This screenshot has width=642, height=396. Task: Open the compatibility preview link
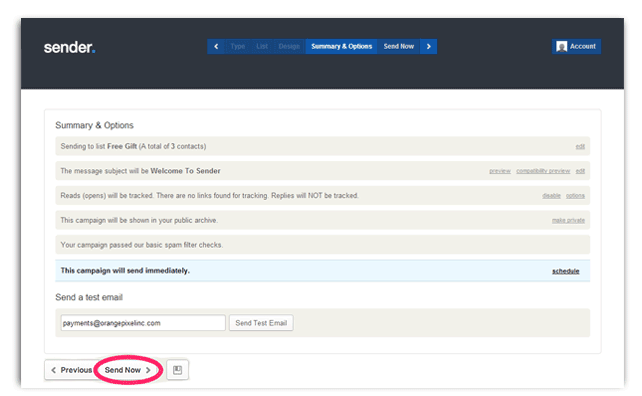[x=543, y=171]
